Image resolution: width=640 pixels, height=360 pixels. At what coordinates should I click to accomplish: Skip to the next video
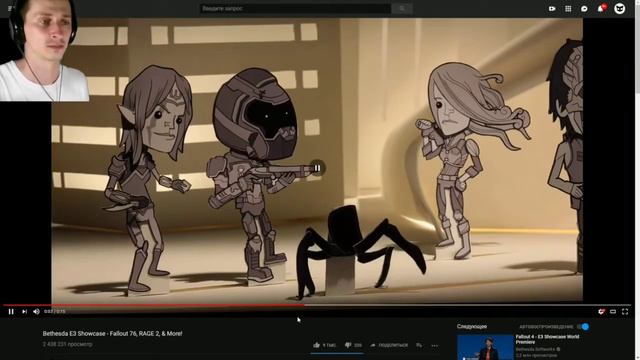pyautogui.click(x=24, y=311)
